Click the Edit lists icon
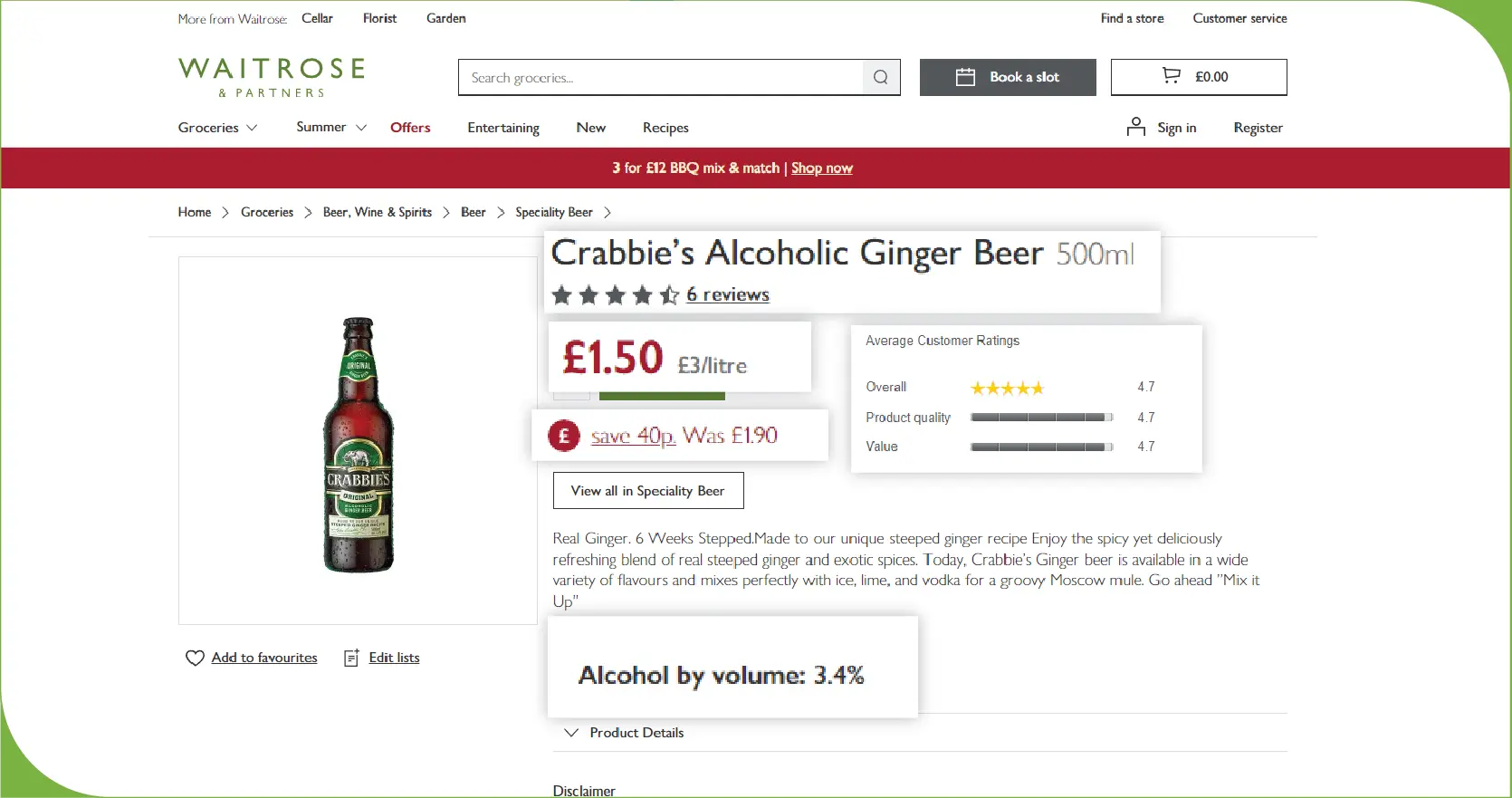Image resolution: width=1512 pixels, height=798 pixels. tap(351, 659)
